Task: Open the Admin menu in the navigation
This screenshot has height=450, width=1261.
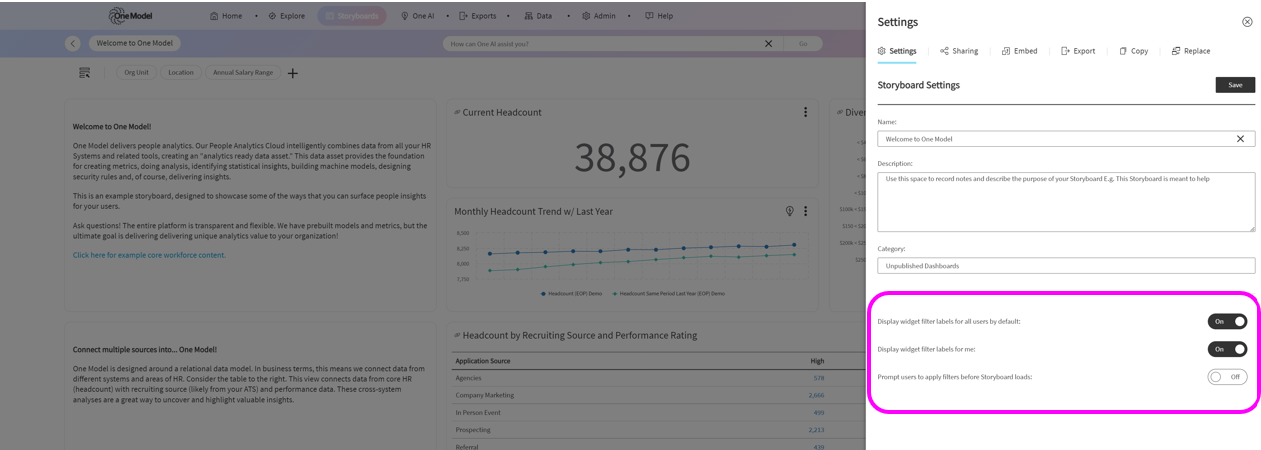Action: click(599, 16)
